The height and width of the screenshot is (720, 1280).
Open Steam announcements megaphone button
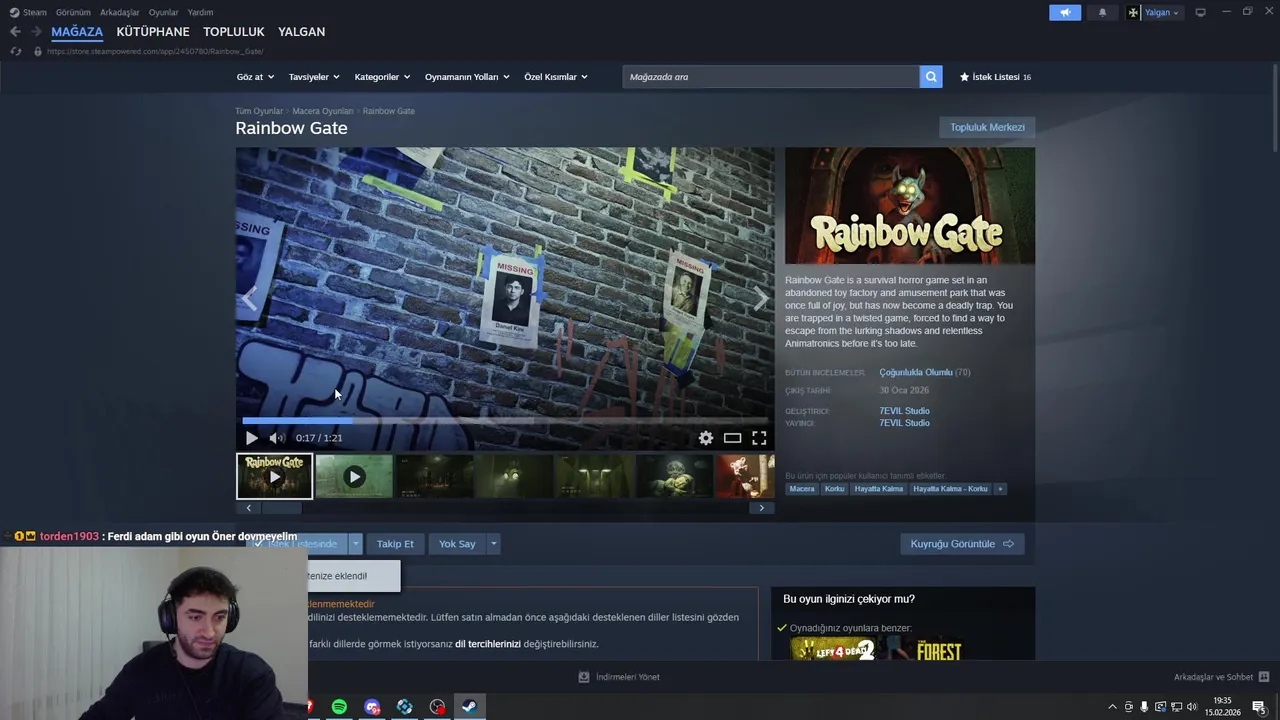tap(1065, 12)
